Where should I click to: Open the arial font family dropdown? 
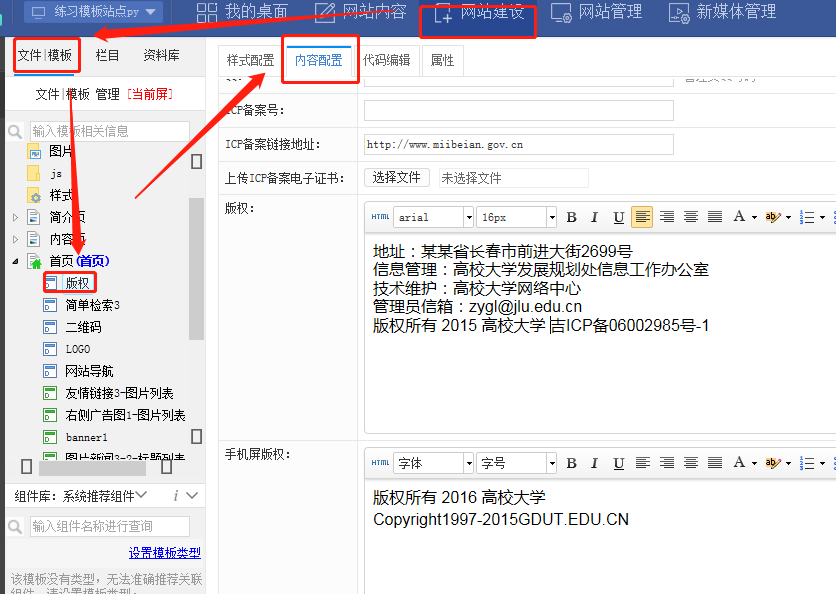pyautogui.click(x=434, y=217)
